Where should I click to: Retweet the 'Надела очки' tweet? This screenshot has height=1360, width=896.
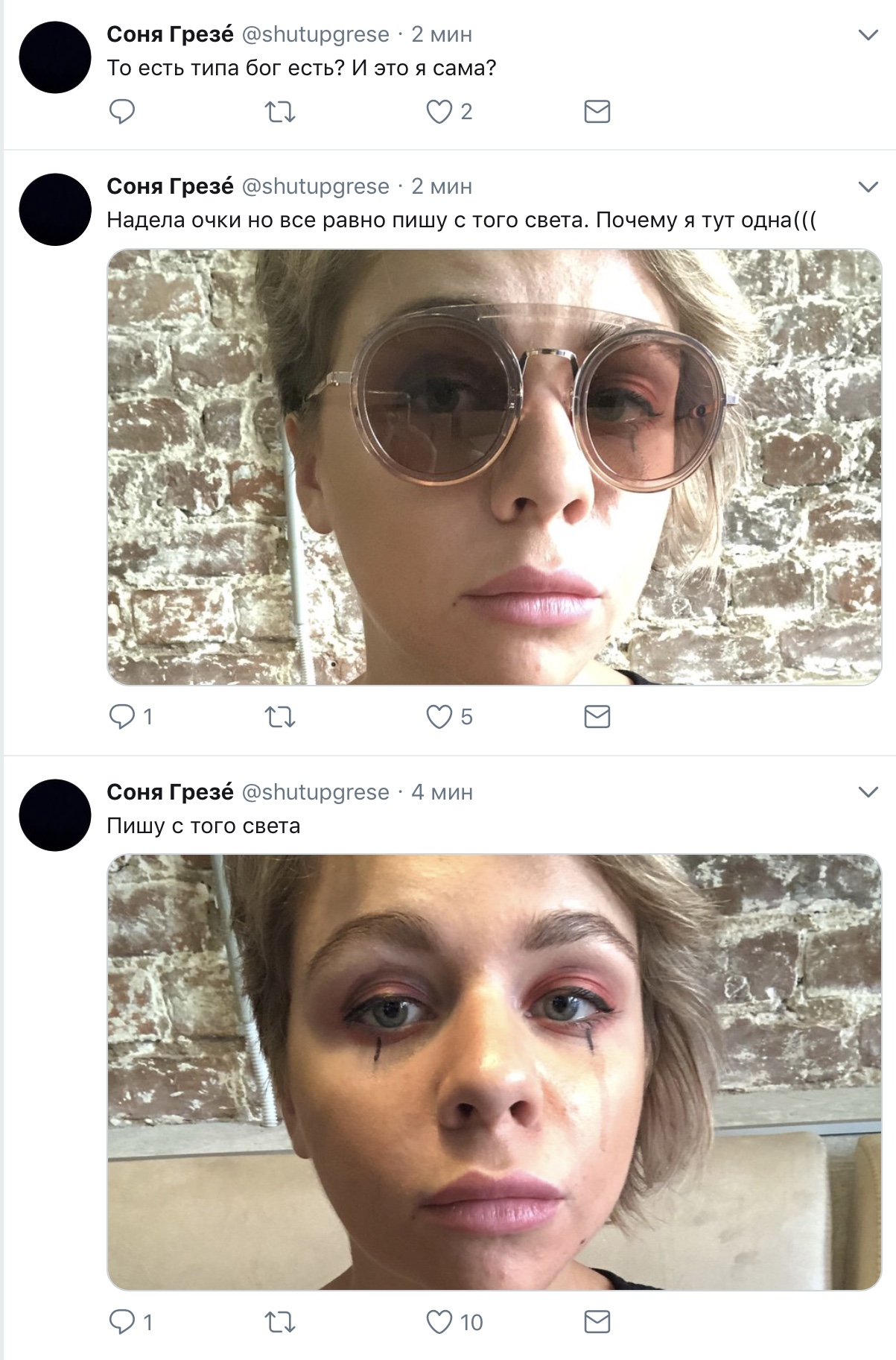(280, 717)
